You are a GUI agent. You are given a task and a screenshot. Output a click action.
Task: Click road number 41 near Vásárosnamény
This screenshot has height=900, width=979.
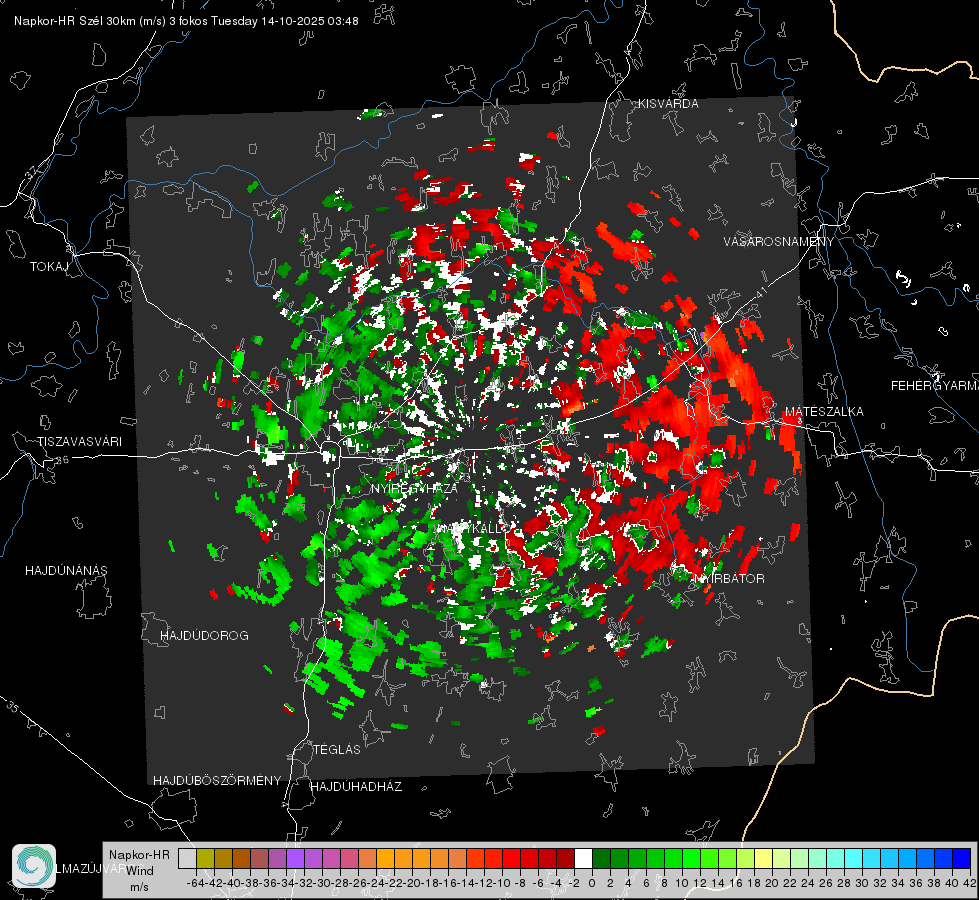760,292
